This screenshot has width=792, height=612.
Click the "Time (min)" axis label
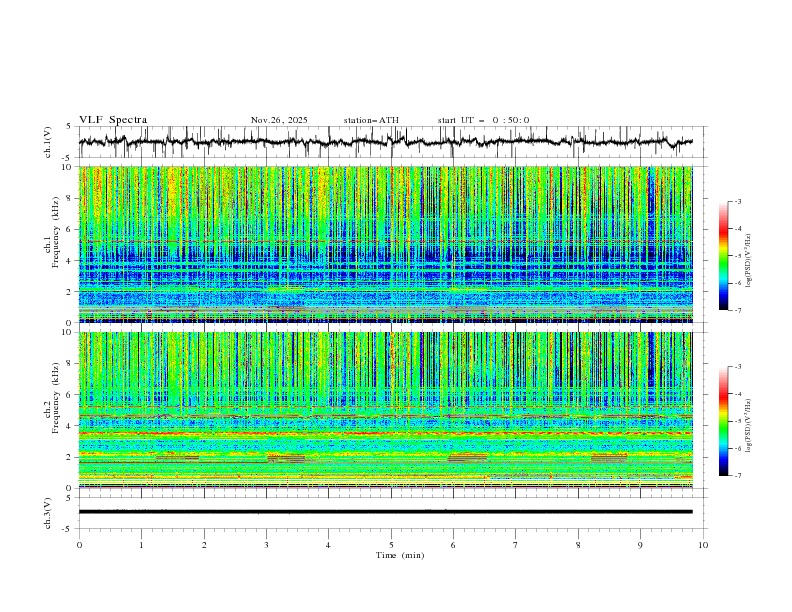pyautogui.click(x=400, y=555)
